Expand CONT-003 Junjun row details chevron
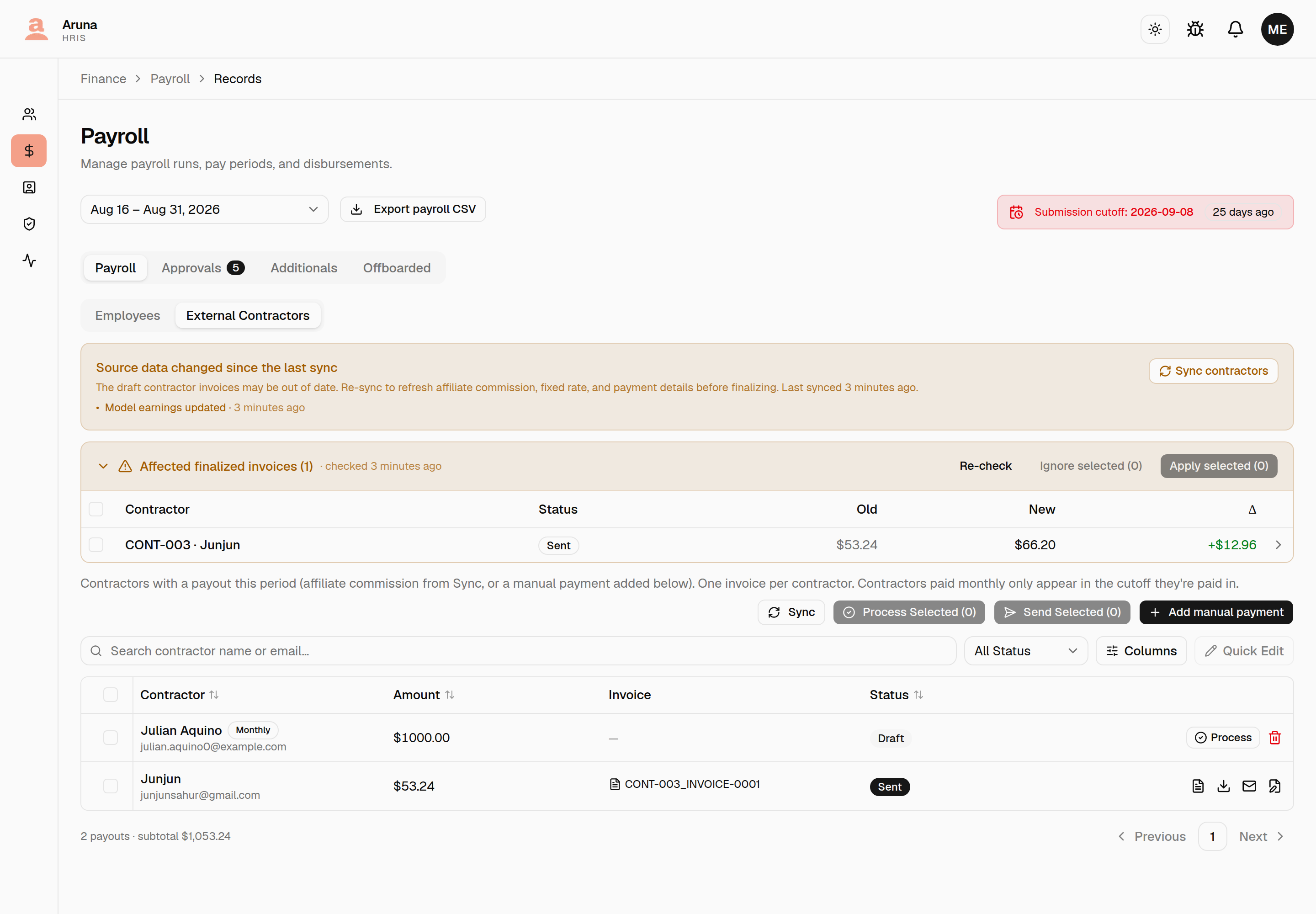This screenshot has width=1316, height=914. [1278, 545]
